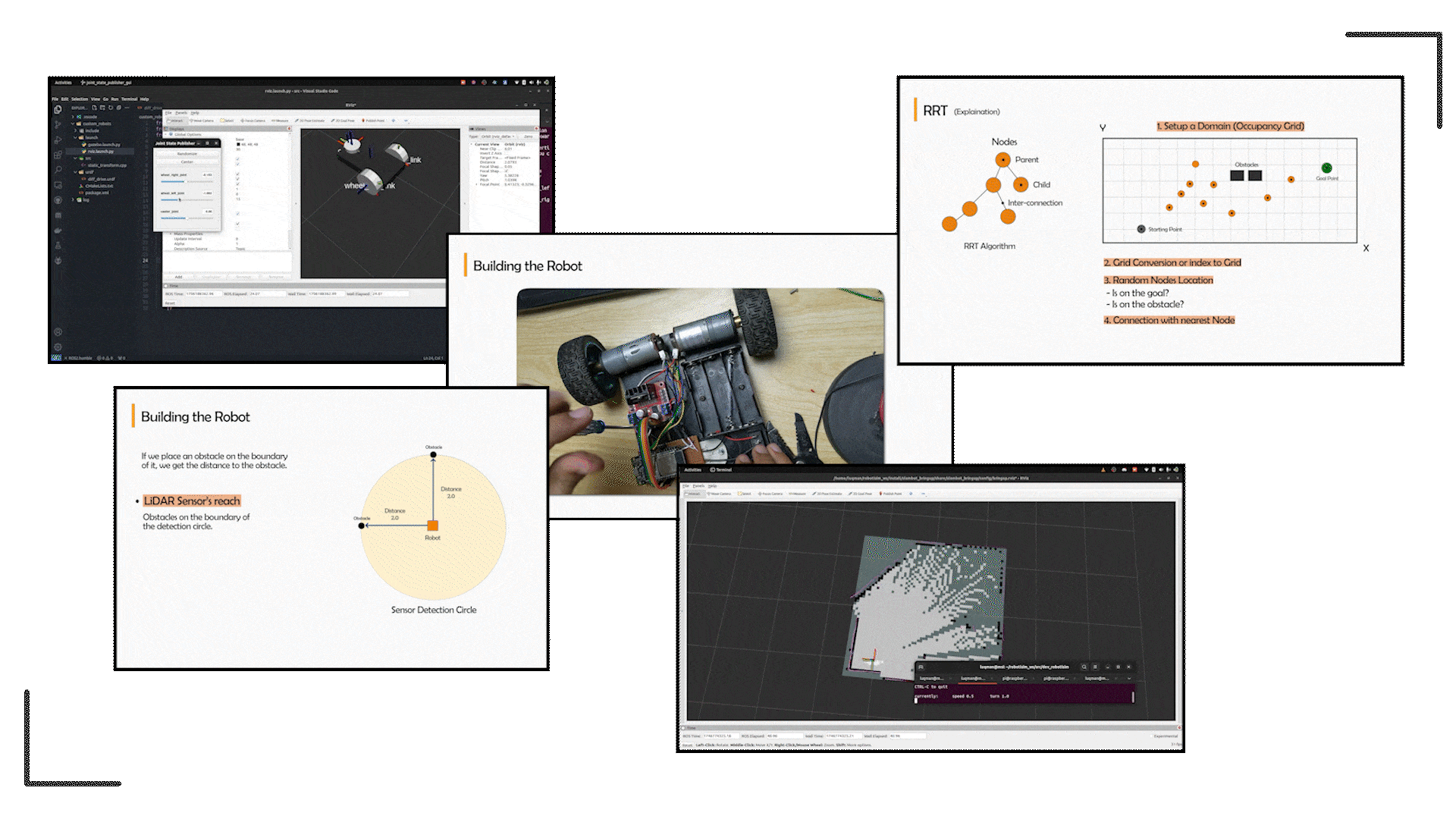
Task: Click Reset in upper RViz time panel
Action: tap(170, 303)
